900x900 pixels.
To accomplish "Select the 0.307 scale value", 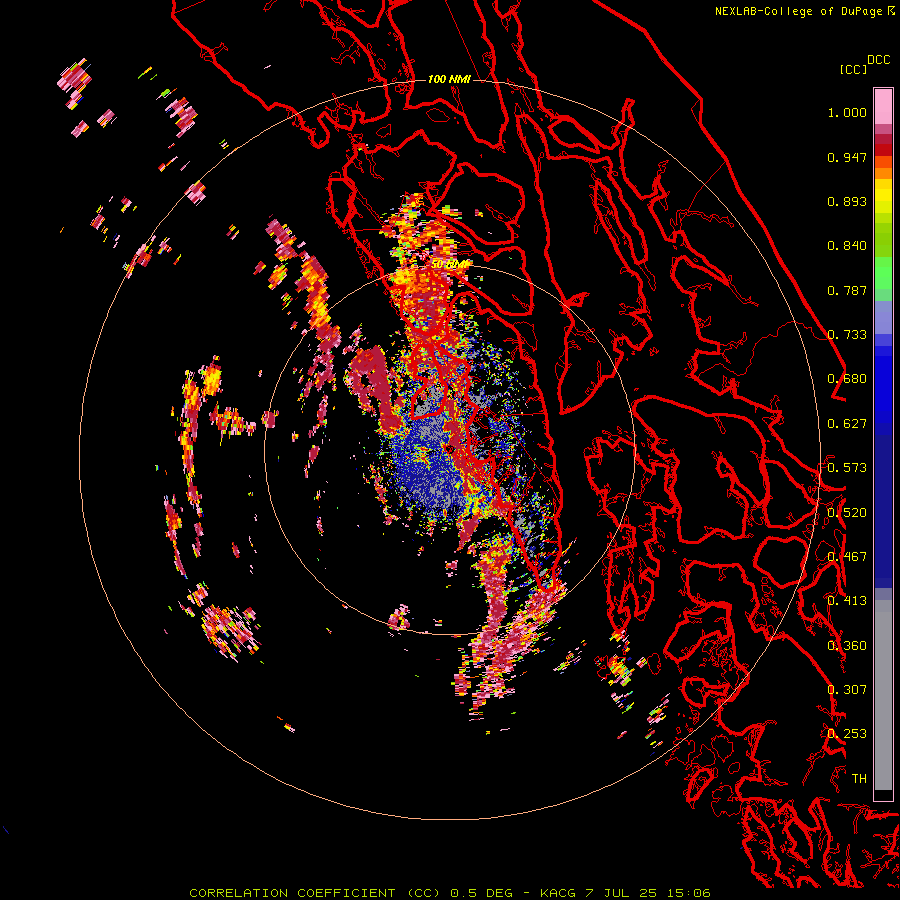I will [x=847, y=689].
